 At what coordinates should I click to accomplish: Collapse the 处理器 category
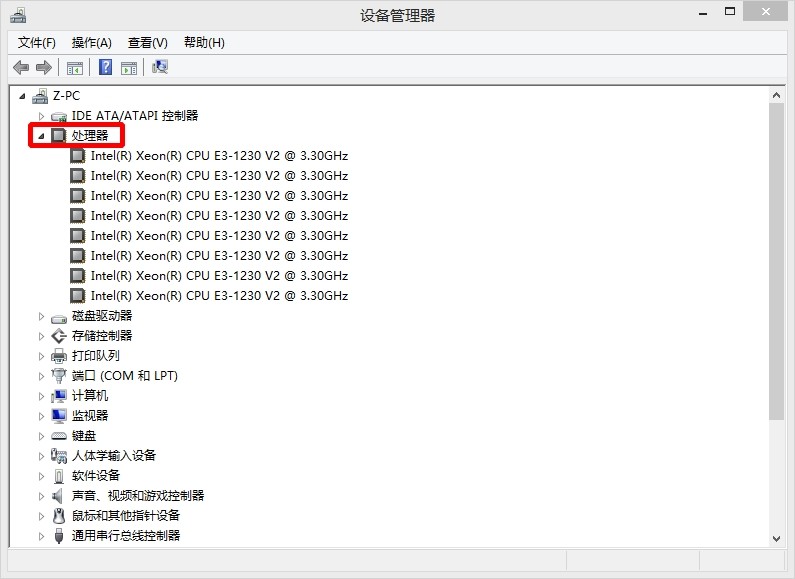(41, 136)
